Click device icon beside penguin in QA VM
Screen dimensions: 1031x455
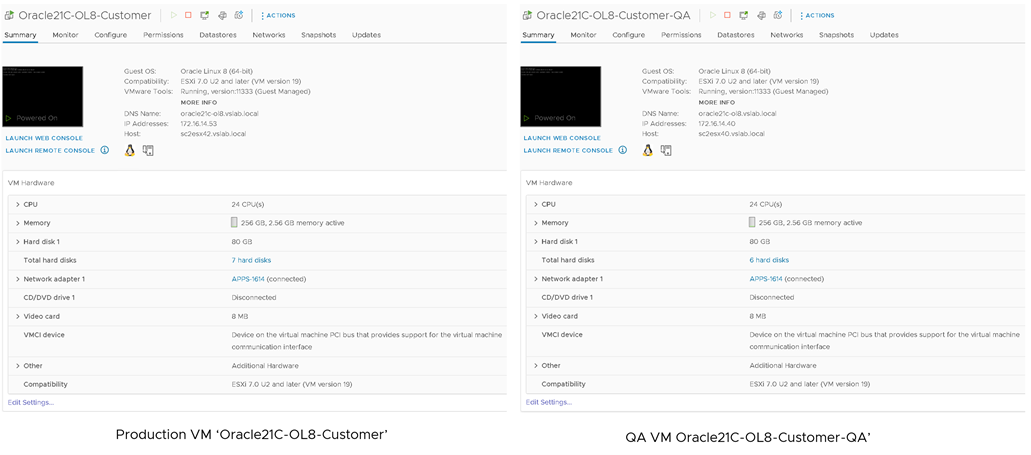pyautogui.click(x=667, y=151)
